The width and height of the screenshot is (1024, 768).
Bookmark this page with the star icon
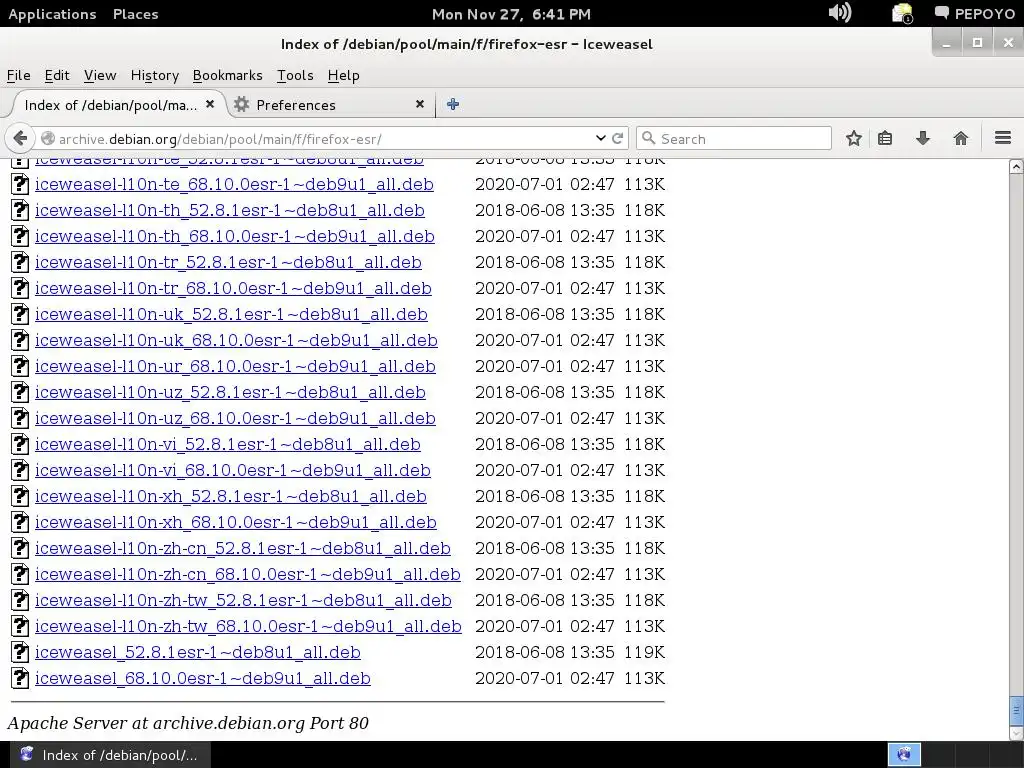coord(854,138)
